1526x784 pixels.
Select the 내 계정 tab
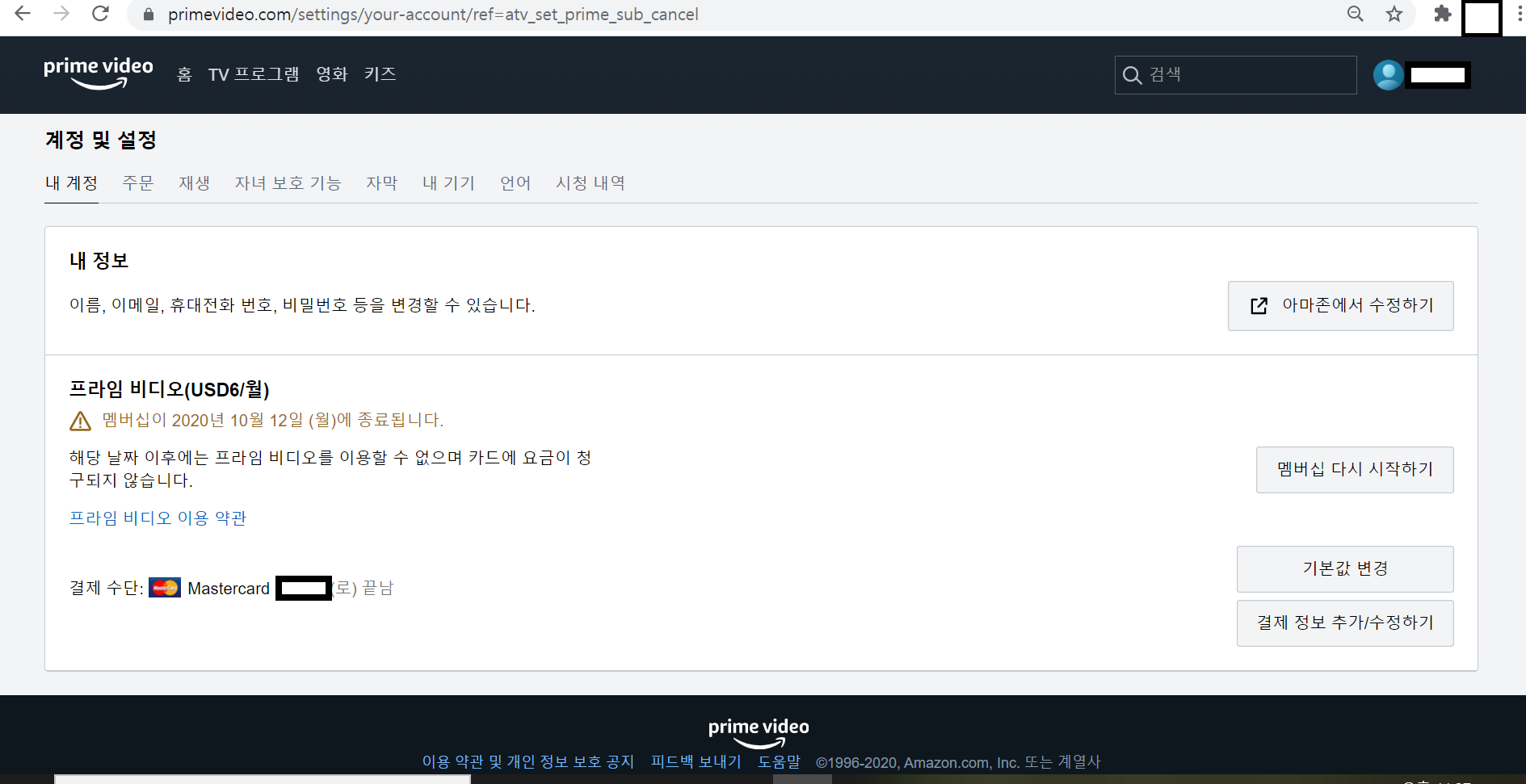pyautogui.click(x=71, y=183)
